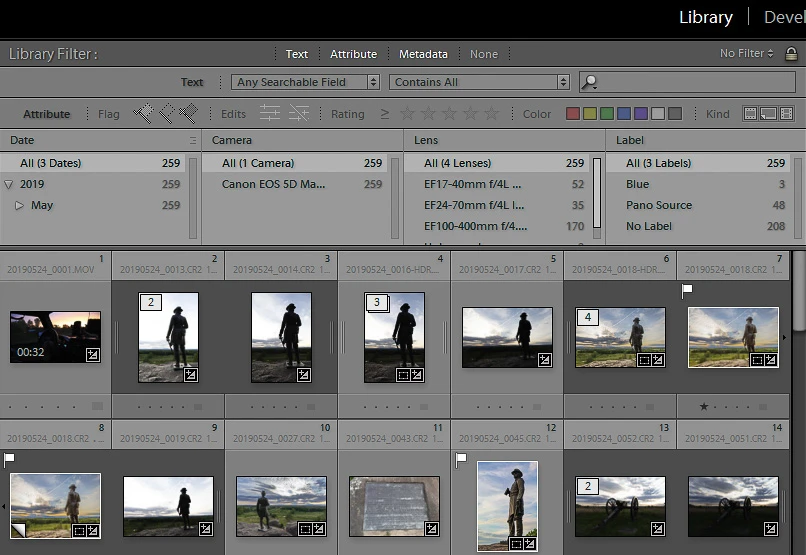Screen dimensions: 806x555
Task: Filter by unedited photos icon
Action: coord(299,113)
